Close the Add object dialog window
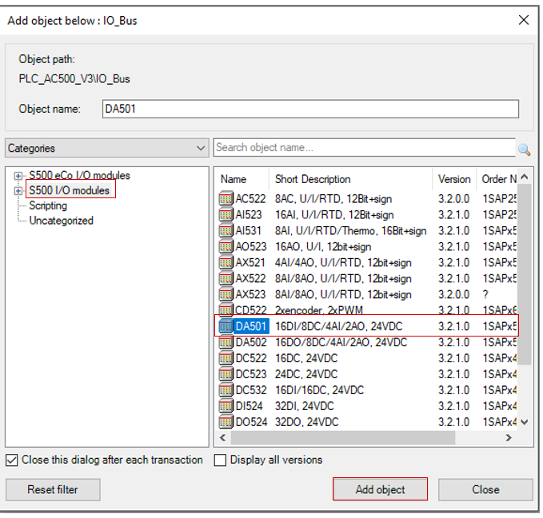This screenshot has height=518, width=543. [524, 20]
